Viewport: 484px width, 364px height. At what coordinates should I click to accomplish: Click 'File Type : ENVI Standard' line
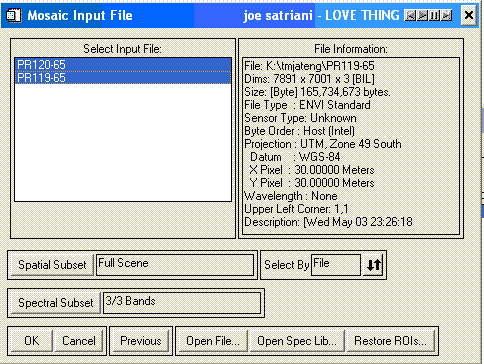pos(307,105)
